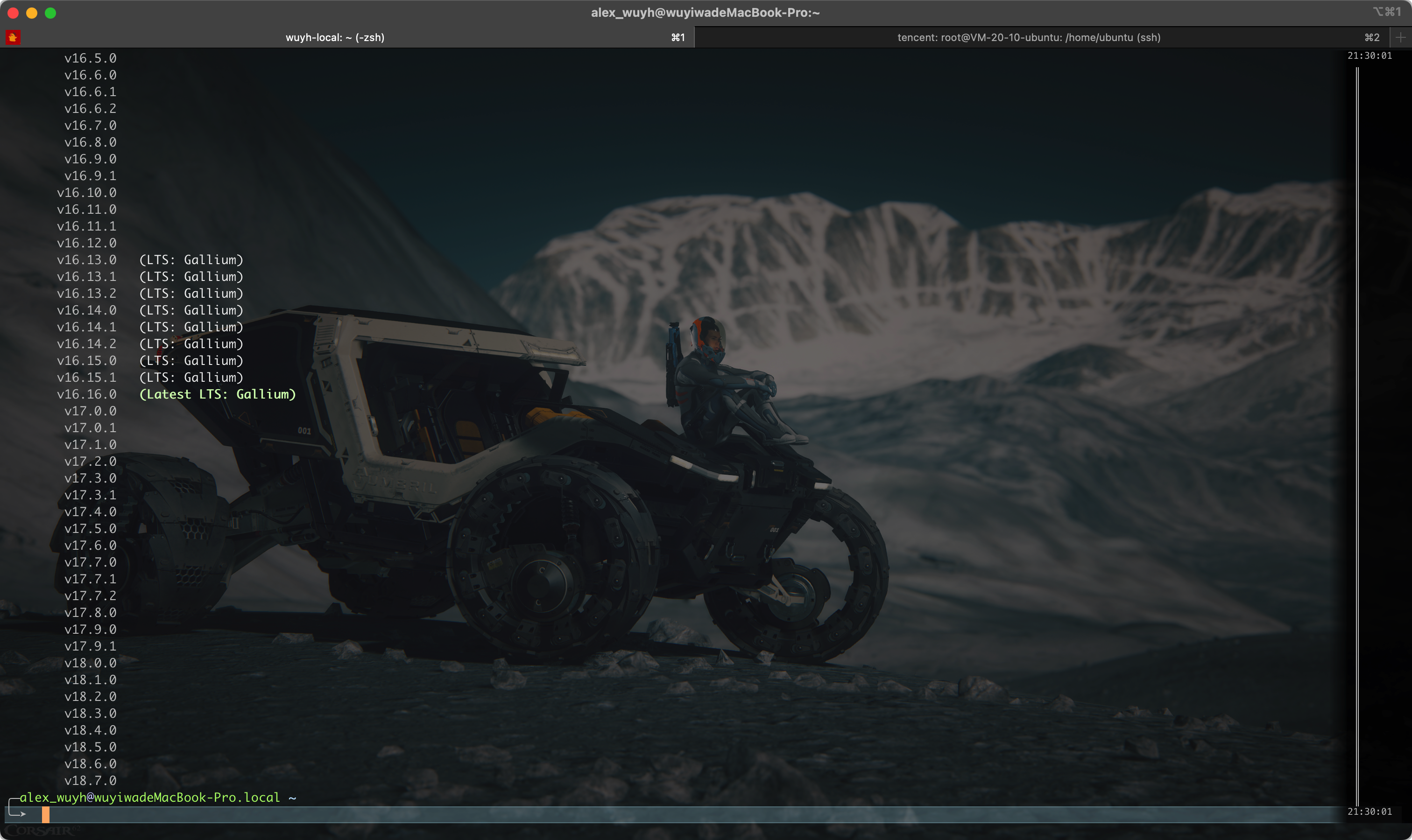Click the version v16.12.0 line

tap(87, 243)
